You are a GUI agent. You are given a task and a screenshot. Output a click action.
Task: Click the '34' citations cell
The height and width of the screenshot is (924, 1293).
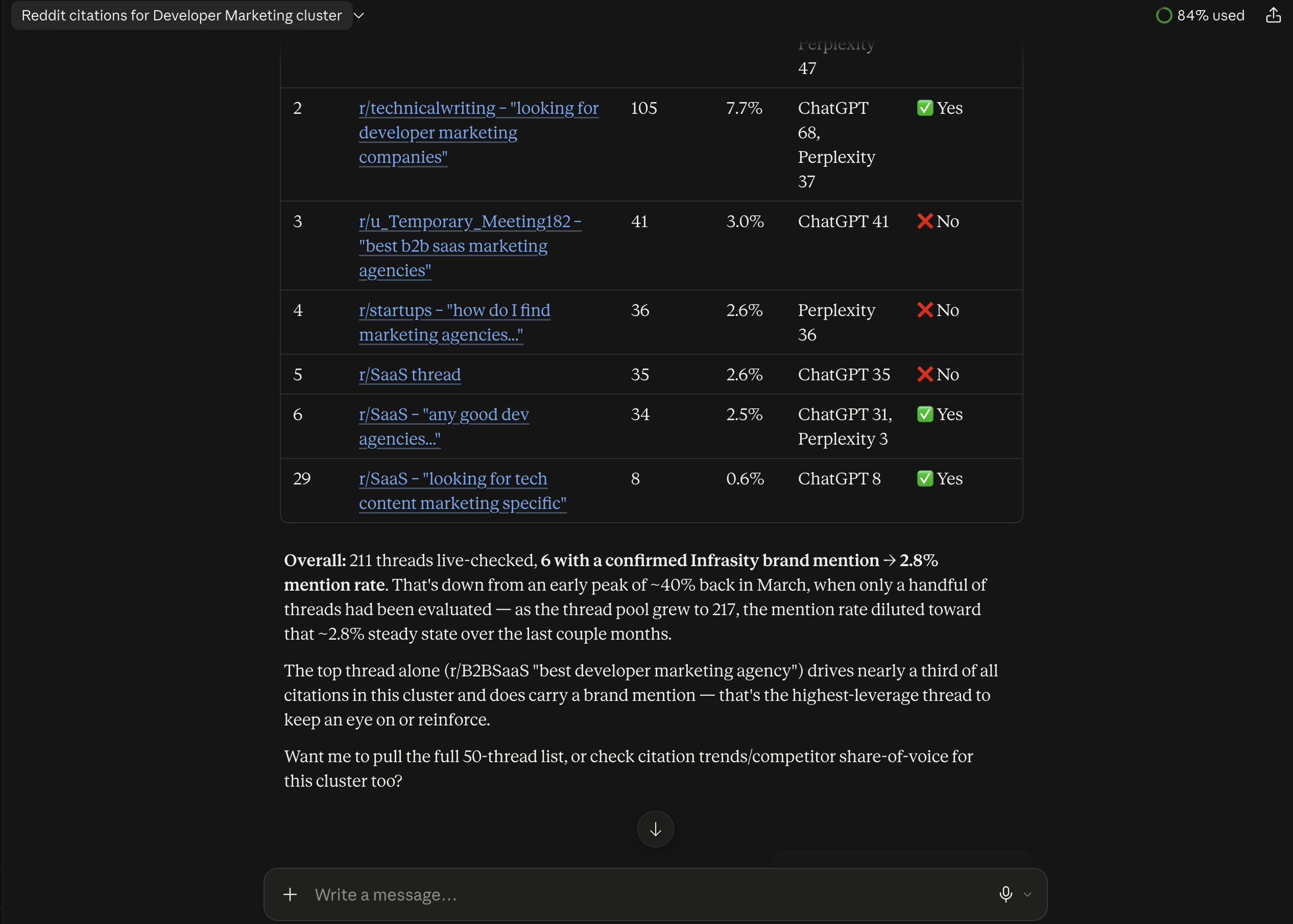[x=640, y=414]
